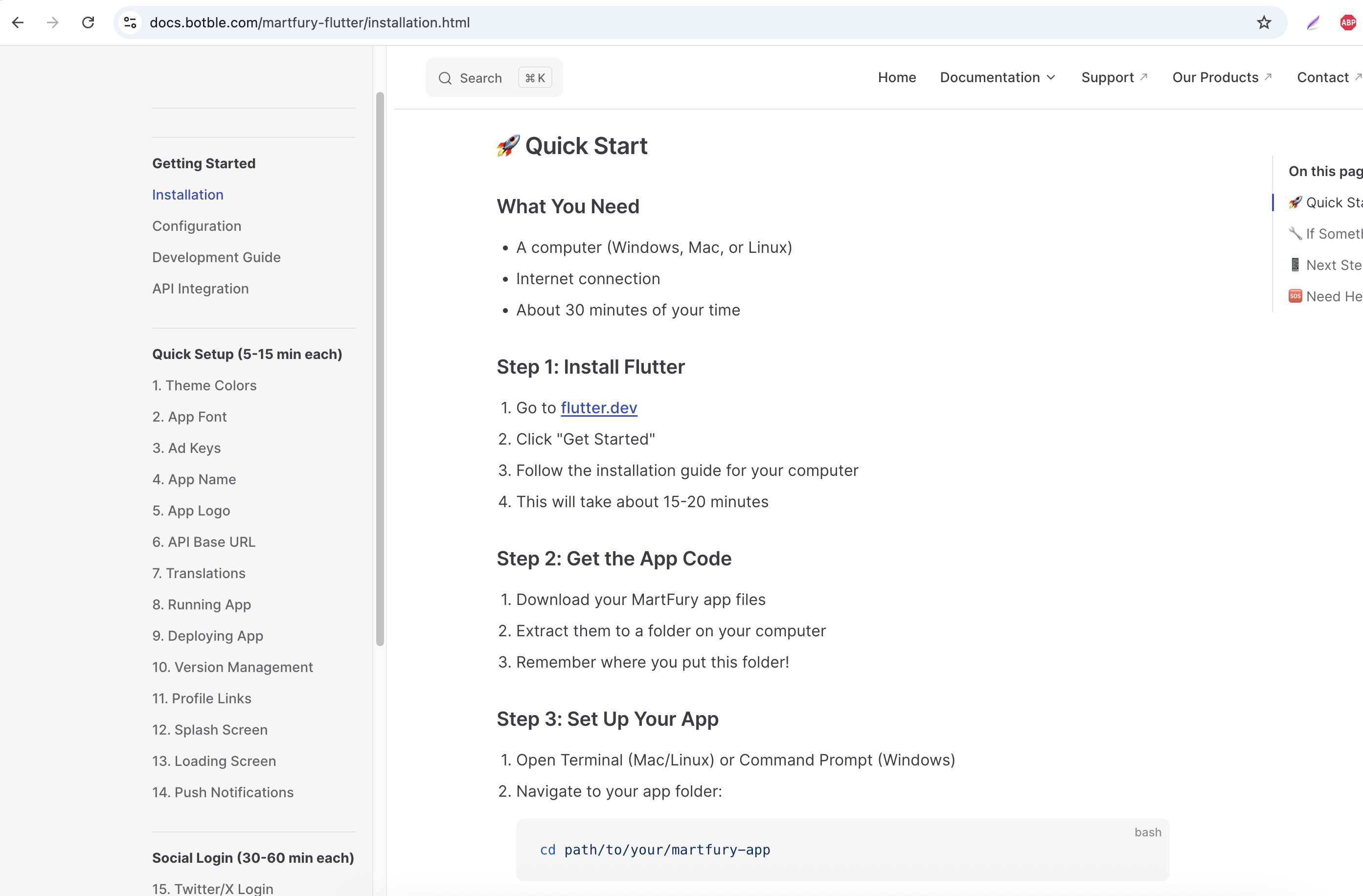Open the Support external link
Screen dimensions: 1363x896
pyautogui.click(x=1114, y=77)
